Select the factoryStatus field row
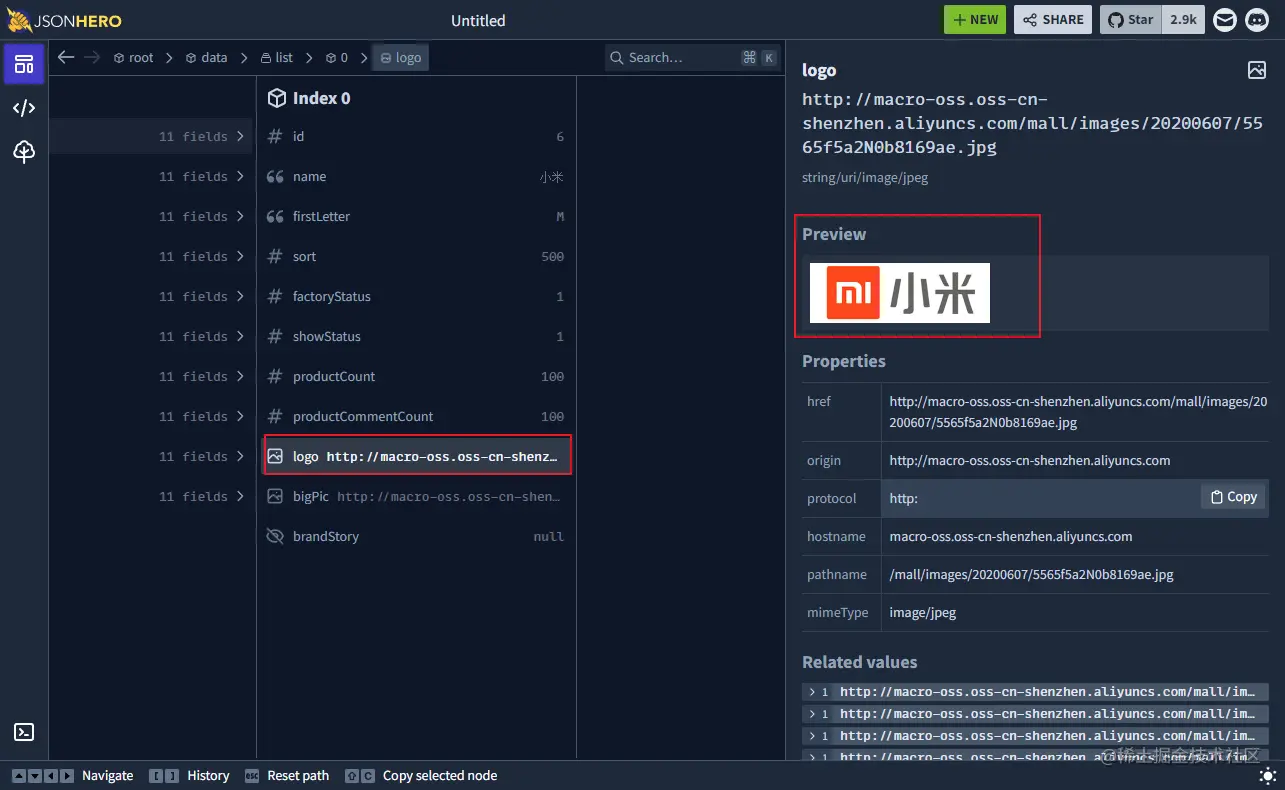The width and height of the screenshot is (1285, 790). [416, 296]
